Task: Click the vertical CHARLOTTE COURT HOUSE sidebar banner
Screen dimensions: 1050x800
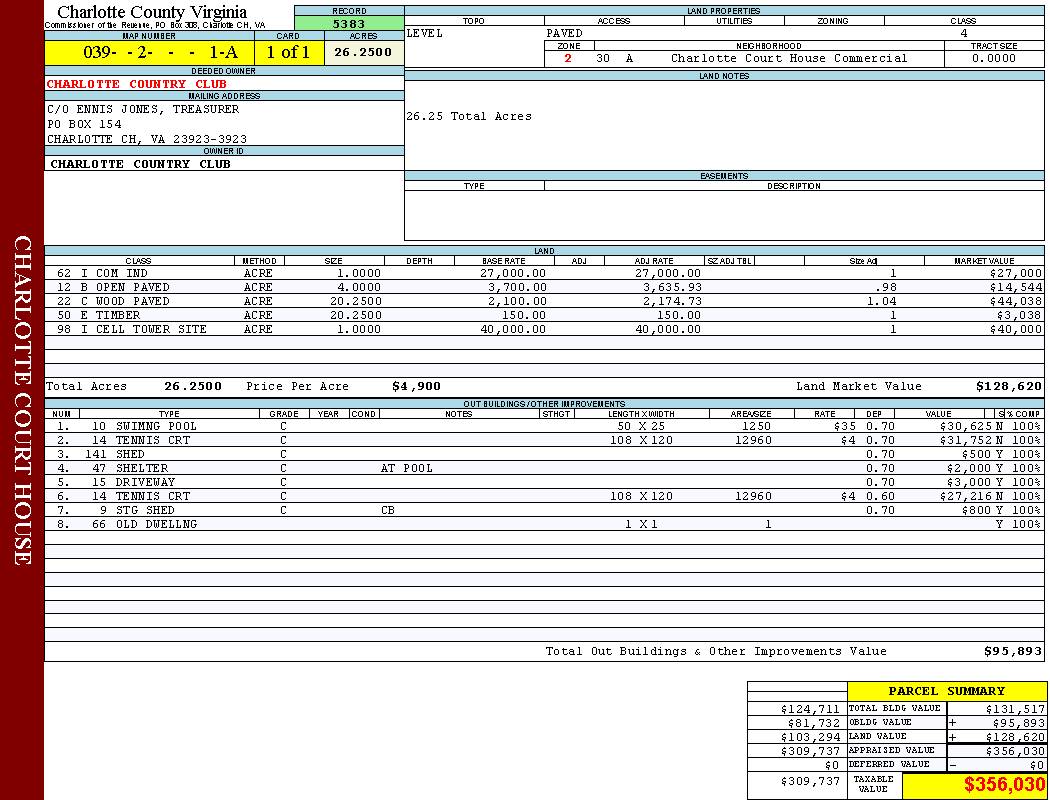Action: click(22, 400)
